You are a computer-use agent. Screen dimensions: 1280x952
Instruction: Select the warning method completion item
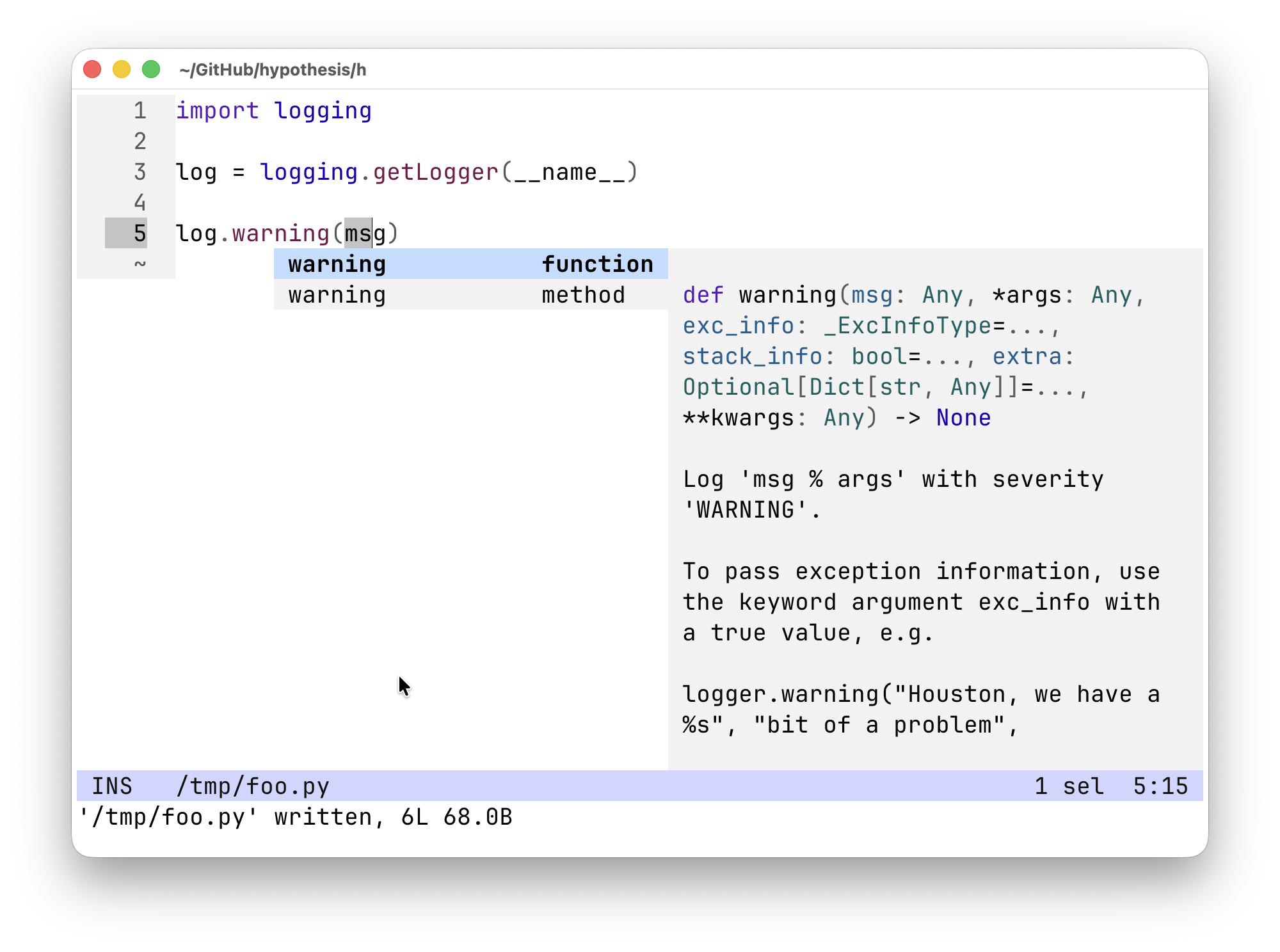470,295
